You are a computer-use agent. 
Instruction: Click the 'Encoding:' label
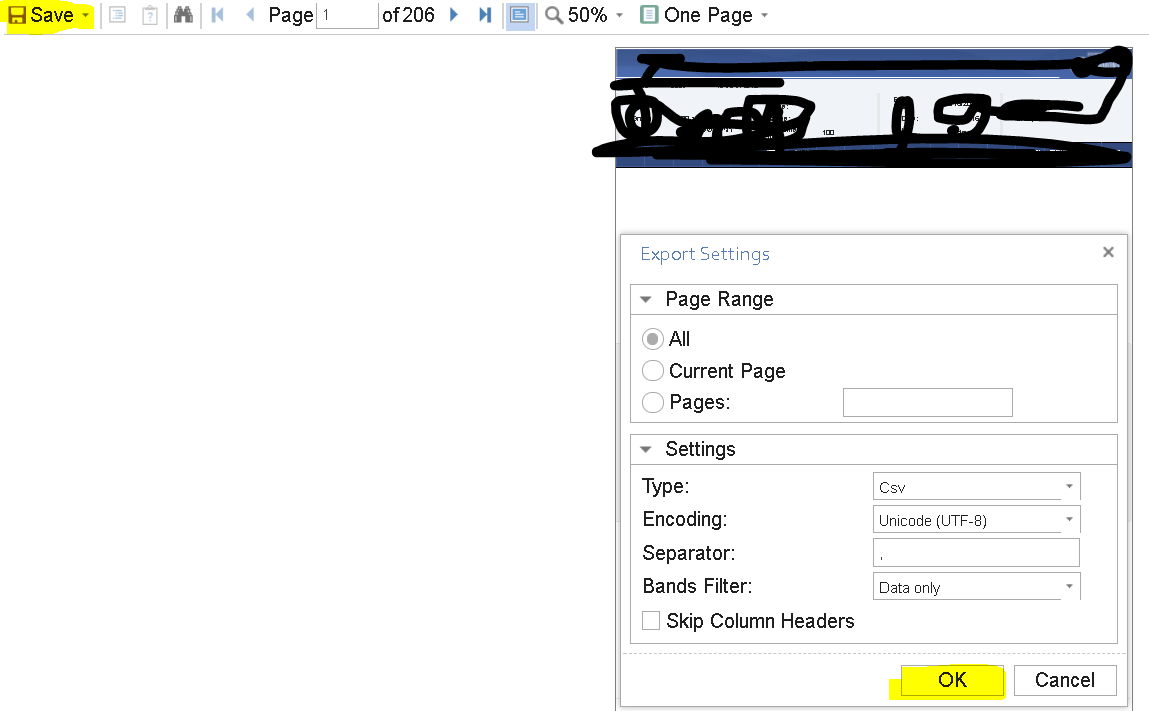[x=684, y=519]
